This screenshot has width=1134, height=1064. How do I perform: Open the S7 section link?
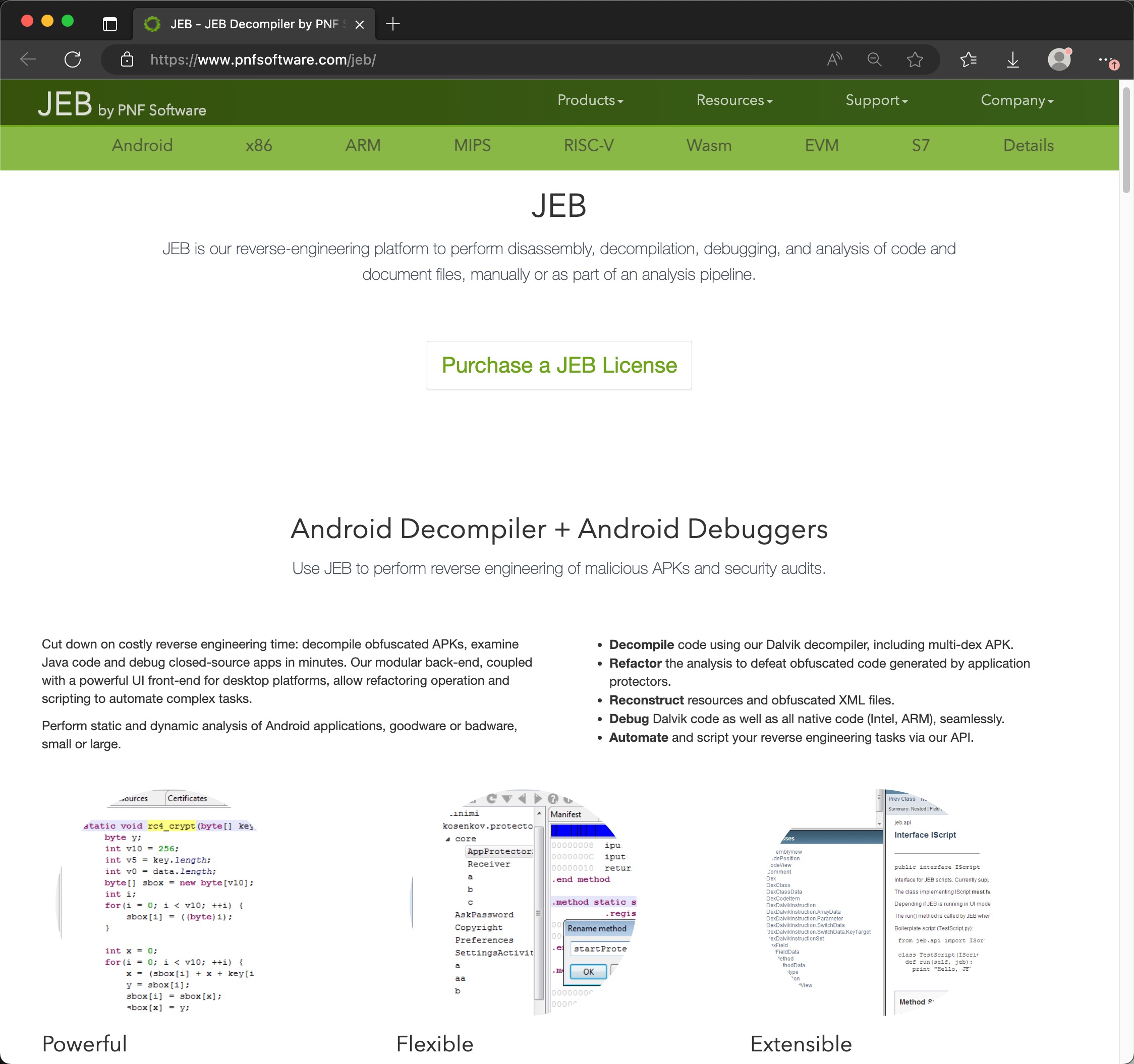pyautogui.click(x=921, y=145)
